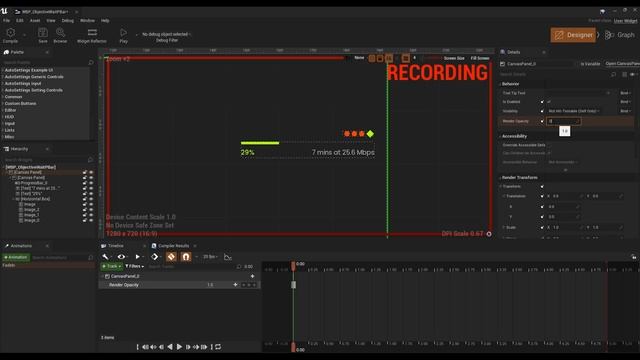This screenshot has width=640, height=360.
Task: Switch to the Compiler Results tab
Action: (x=173, y=246)
